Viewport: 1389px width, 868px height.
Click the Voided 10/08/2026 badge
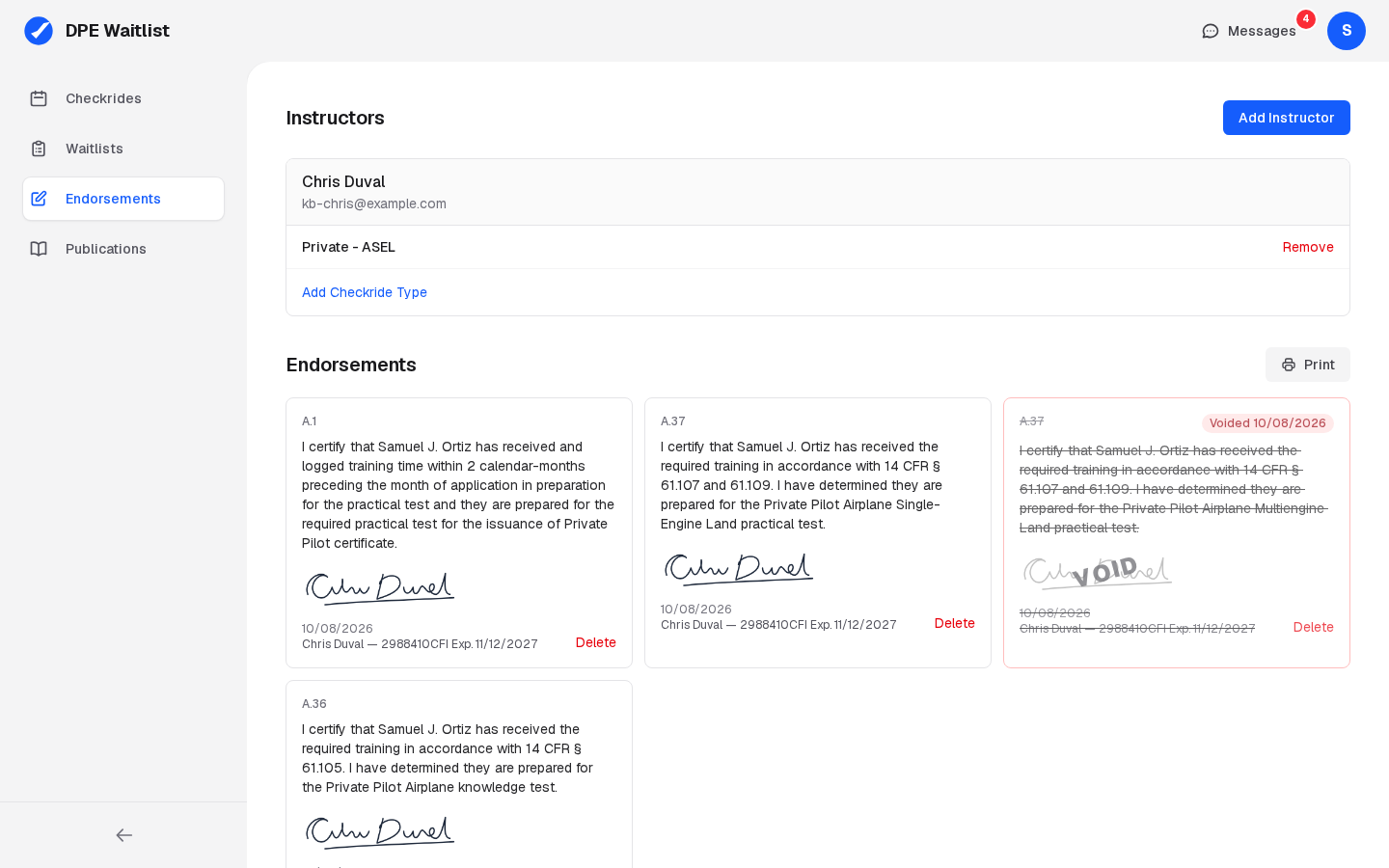[1267, 423]
